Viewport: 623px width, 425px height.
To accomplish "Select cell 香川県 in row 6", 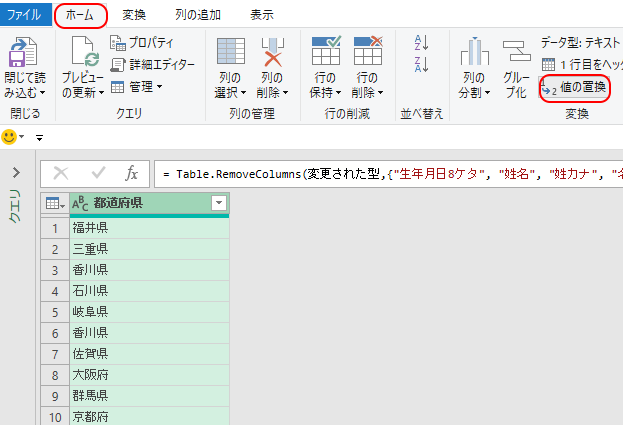I will (x=149, y=333).
